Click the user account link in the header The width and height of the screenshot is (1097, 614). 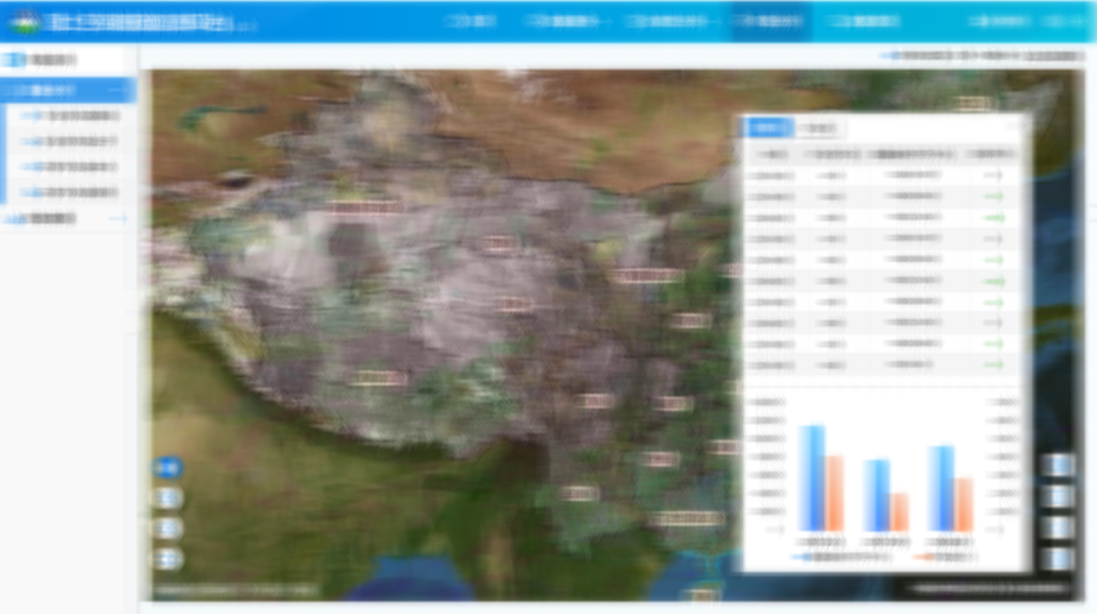[1000, 21]
